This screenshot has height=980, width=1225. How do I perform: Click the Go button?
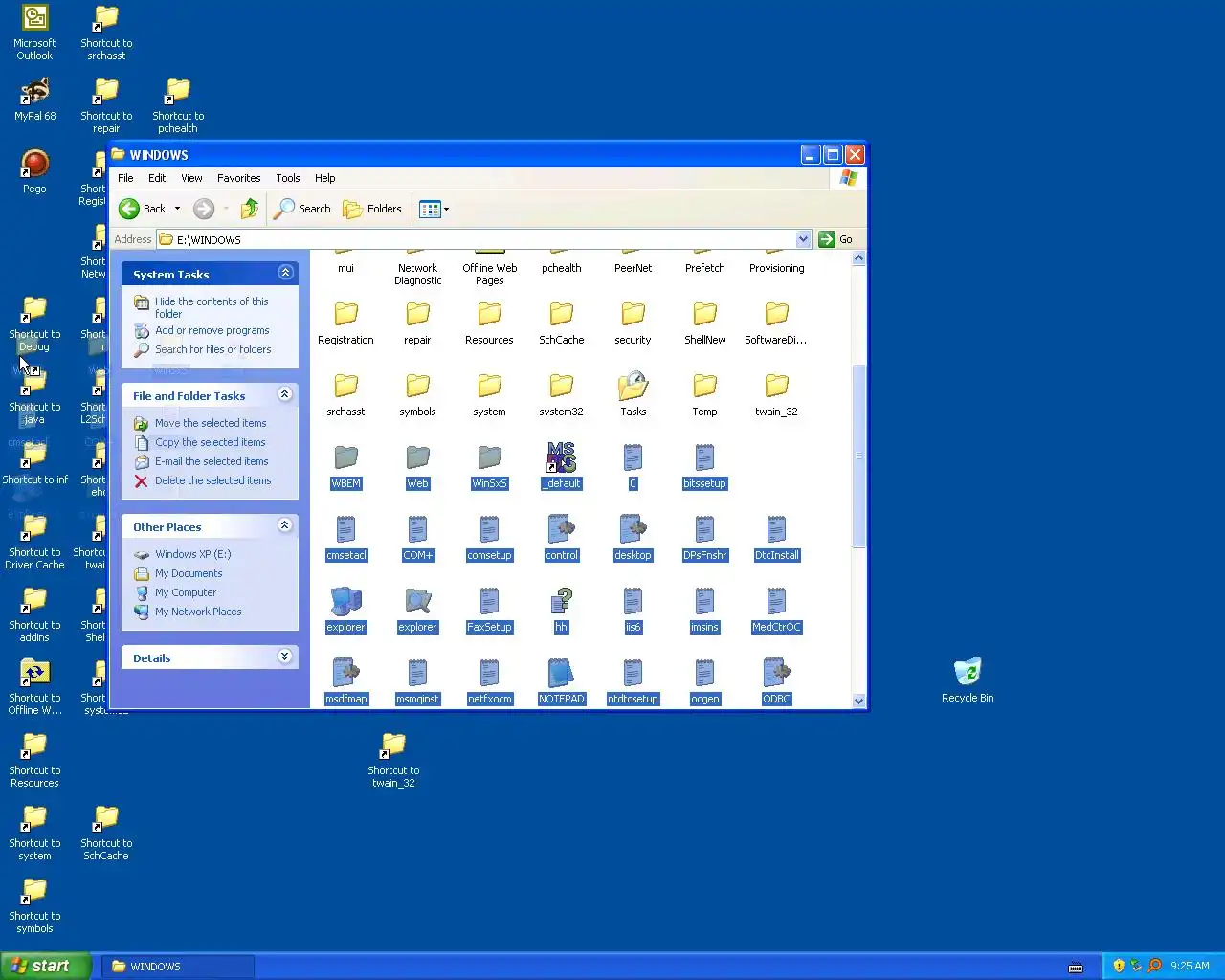point(835,239)
